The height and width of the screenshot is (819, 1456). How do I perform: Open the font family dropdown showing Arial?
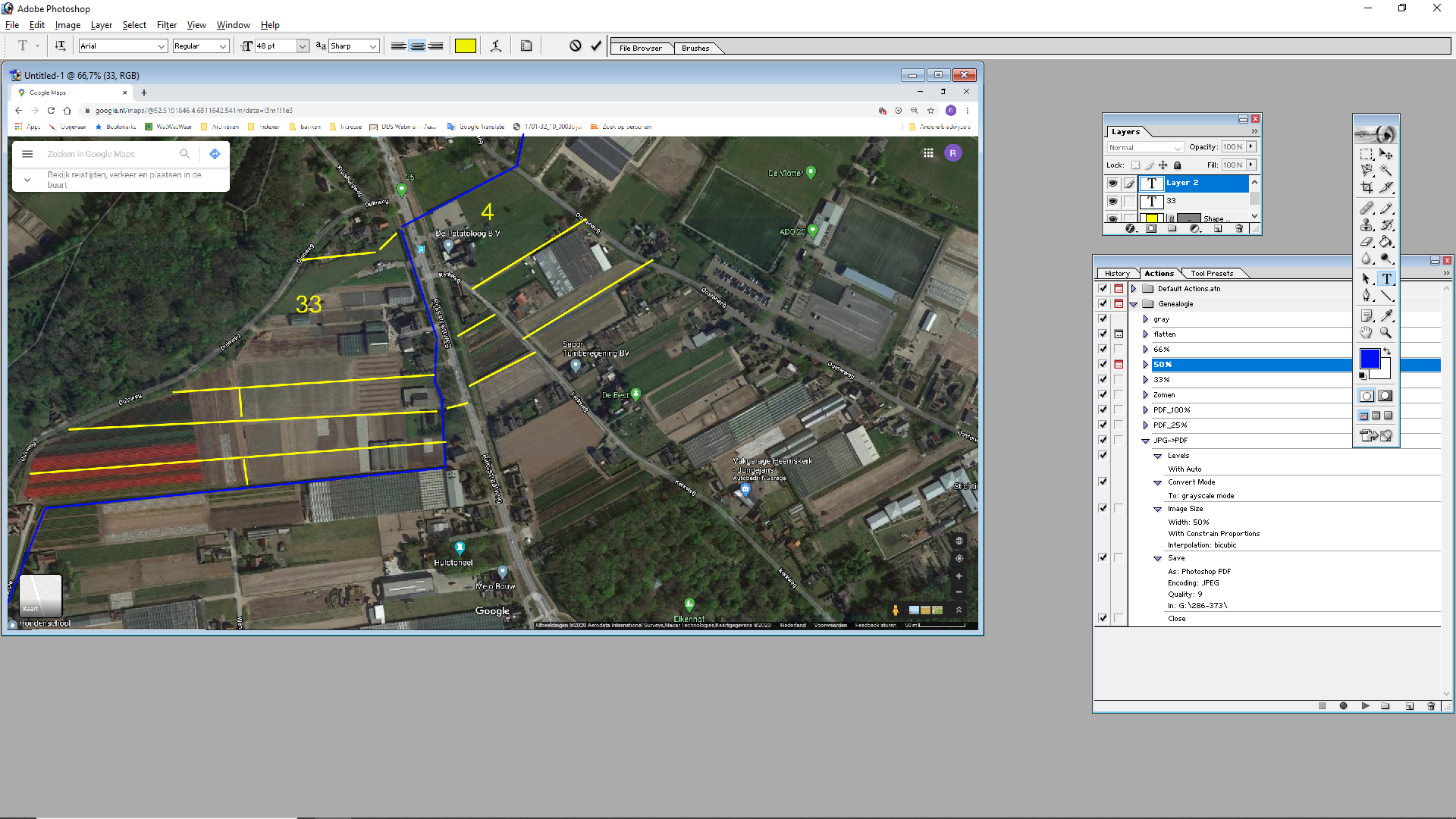(x=162, y=46)
